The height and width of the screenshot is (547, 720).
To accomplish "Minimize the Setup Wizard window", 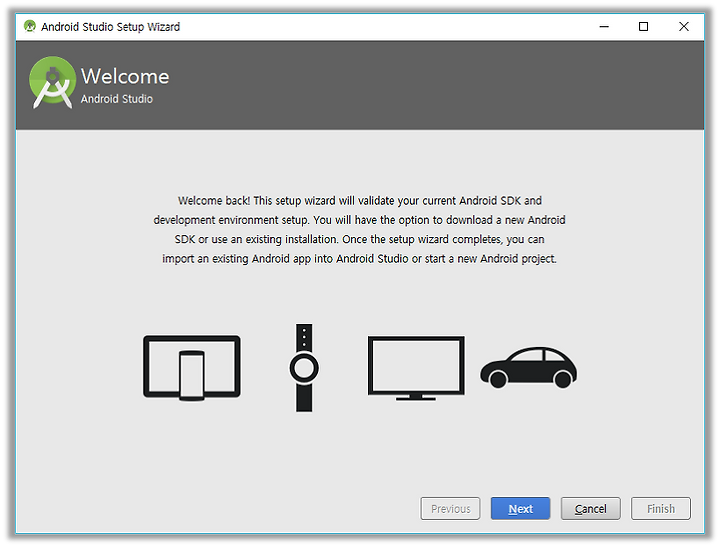I will click(x=604, y=27).
